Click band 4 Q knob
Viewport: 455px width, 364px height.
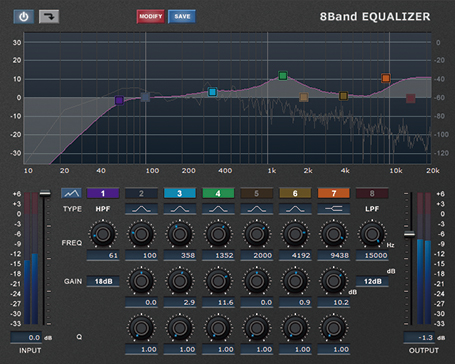(218, 328)
